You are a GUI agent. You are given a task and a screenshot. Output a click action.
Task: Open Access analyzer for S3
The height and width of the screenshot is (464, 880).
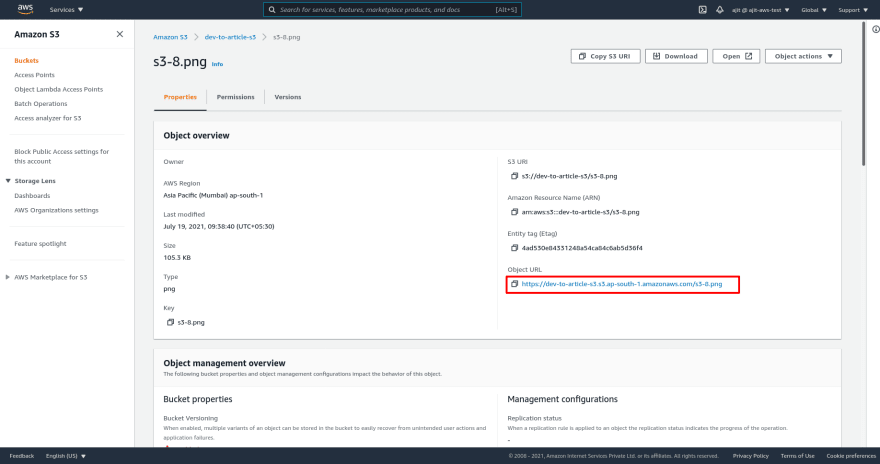48,118
